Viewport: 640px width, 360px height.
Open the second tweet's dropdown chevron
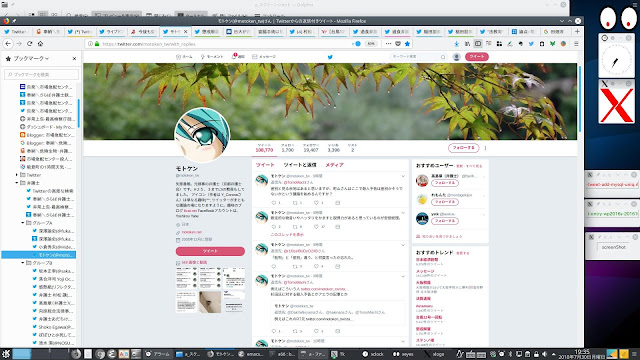point(403,213)
